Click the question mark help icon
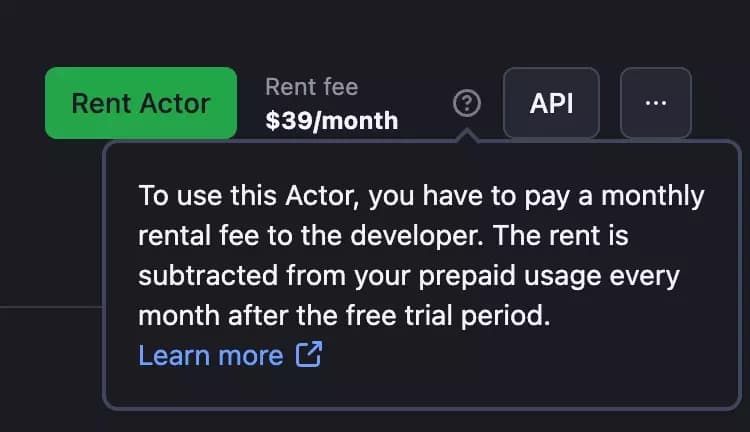This screenshot has height=432, width=750. tap(467, 103)
